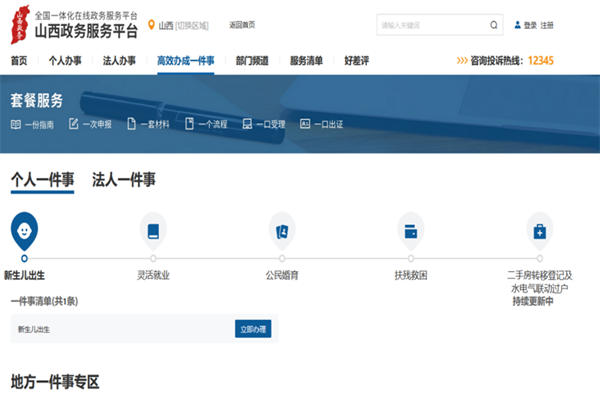Open the 服务清单 menu item

[x=307, y=60]
